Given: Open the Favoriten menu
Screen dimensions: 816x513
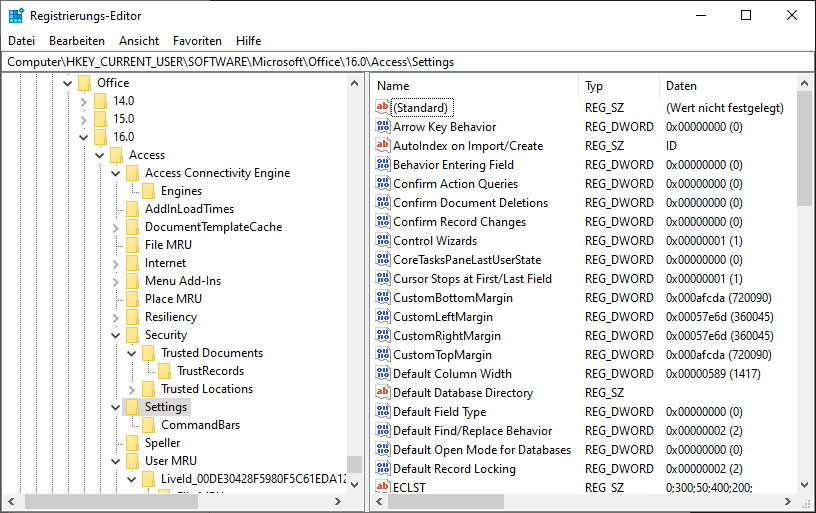Looking at the screenshot, I should coord(197,41).
